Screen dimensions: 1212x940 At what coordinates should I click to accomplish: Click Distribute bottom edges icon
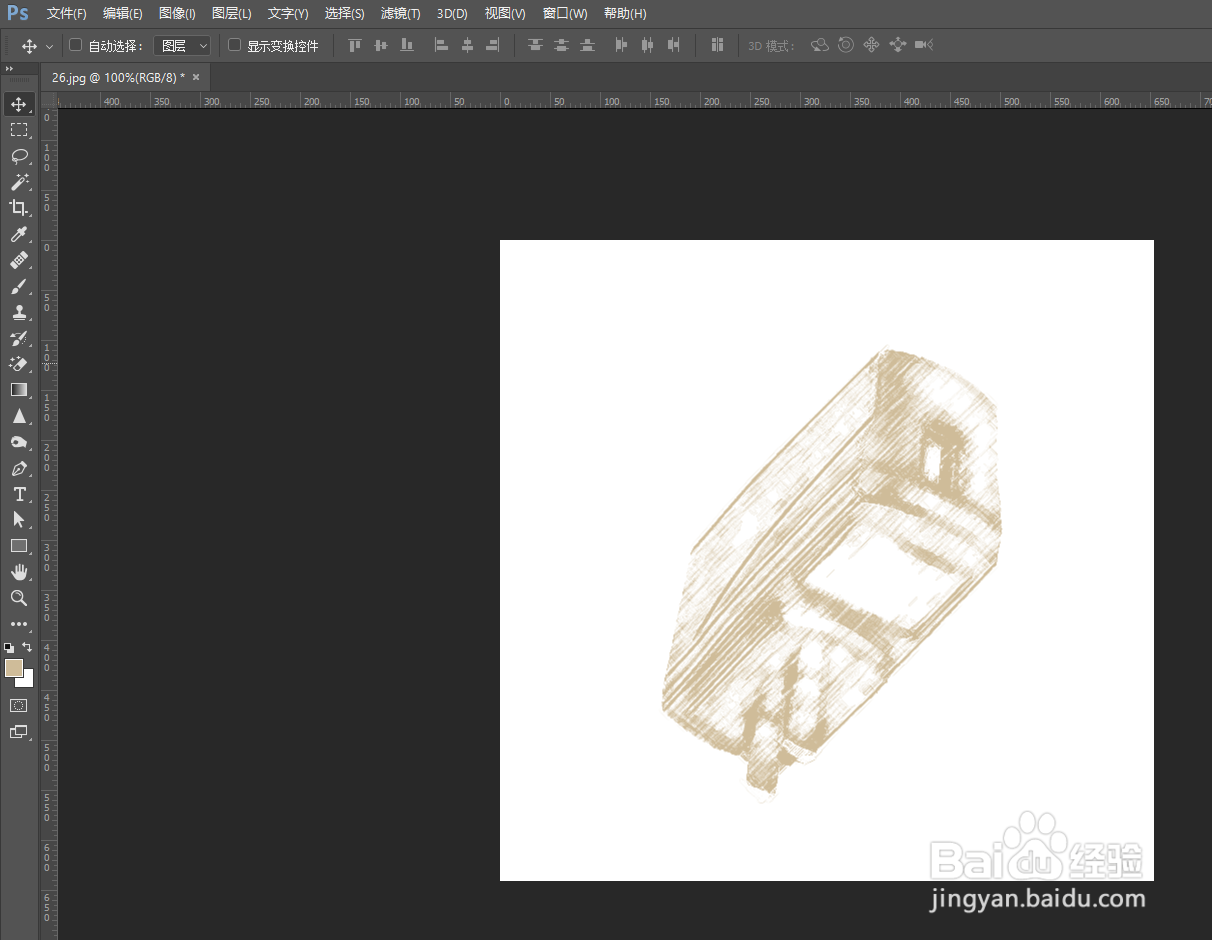(x=588, y=45)
